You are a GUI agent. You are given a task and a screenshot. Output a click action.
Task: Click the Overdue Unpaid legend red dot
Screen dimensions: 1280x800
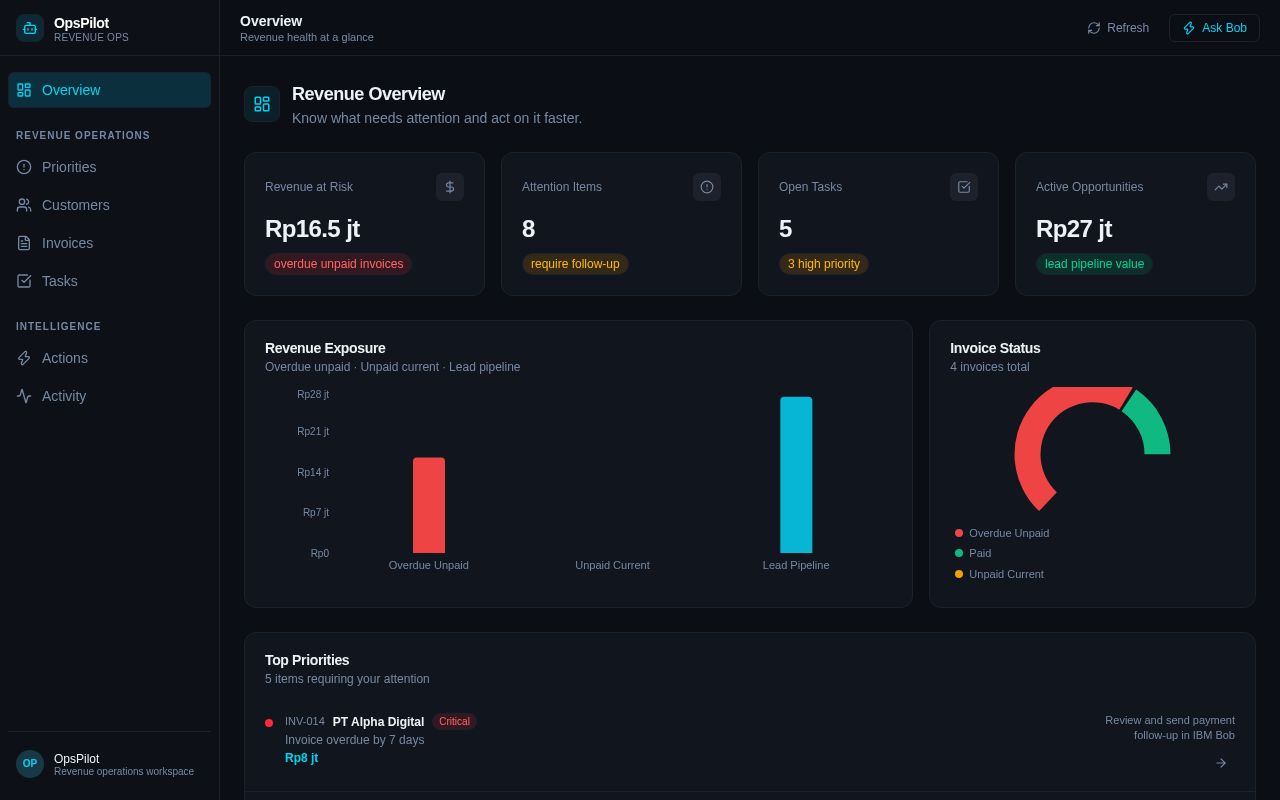point(959,533)
